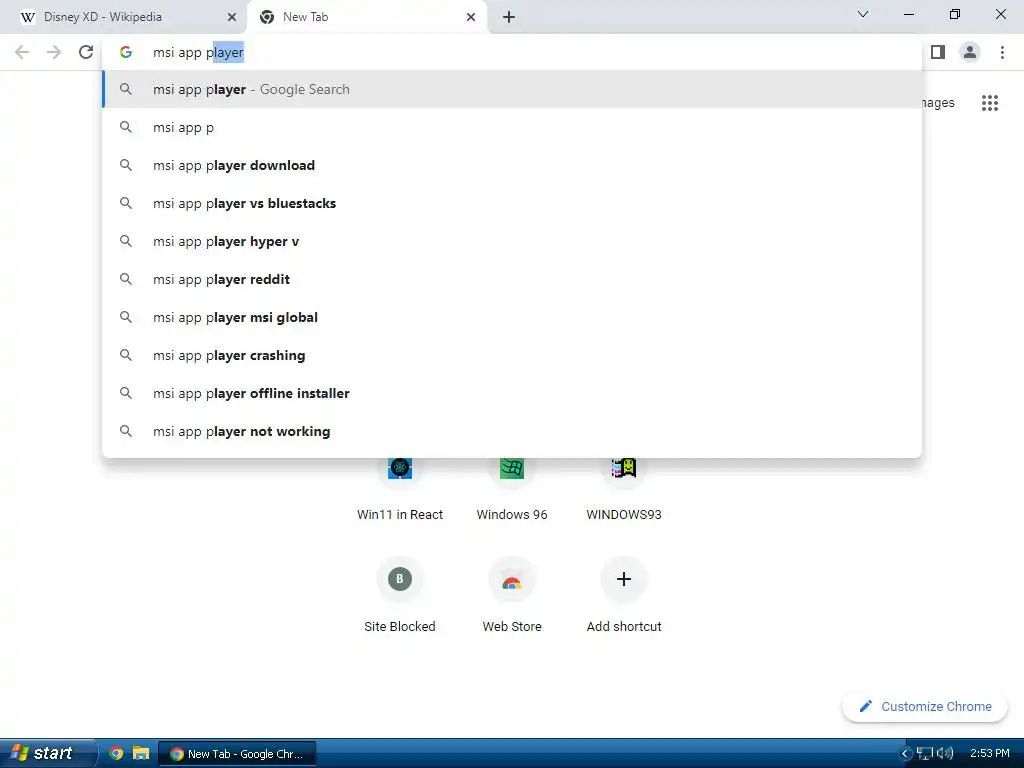Open the Chrome three-dot menu
This screenshot has height=768, width=1024.
click(x=1002, y=52)
